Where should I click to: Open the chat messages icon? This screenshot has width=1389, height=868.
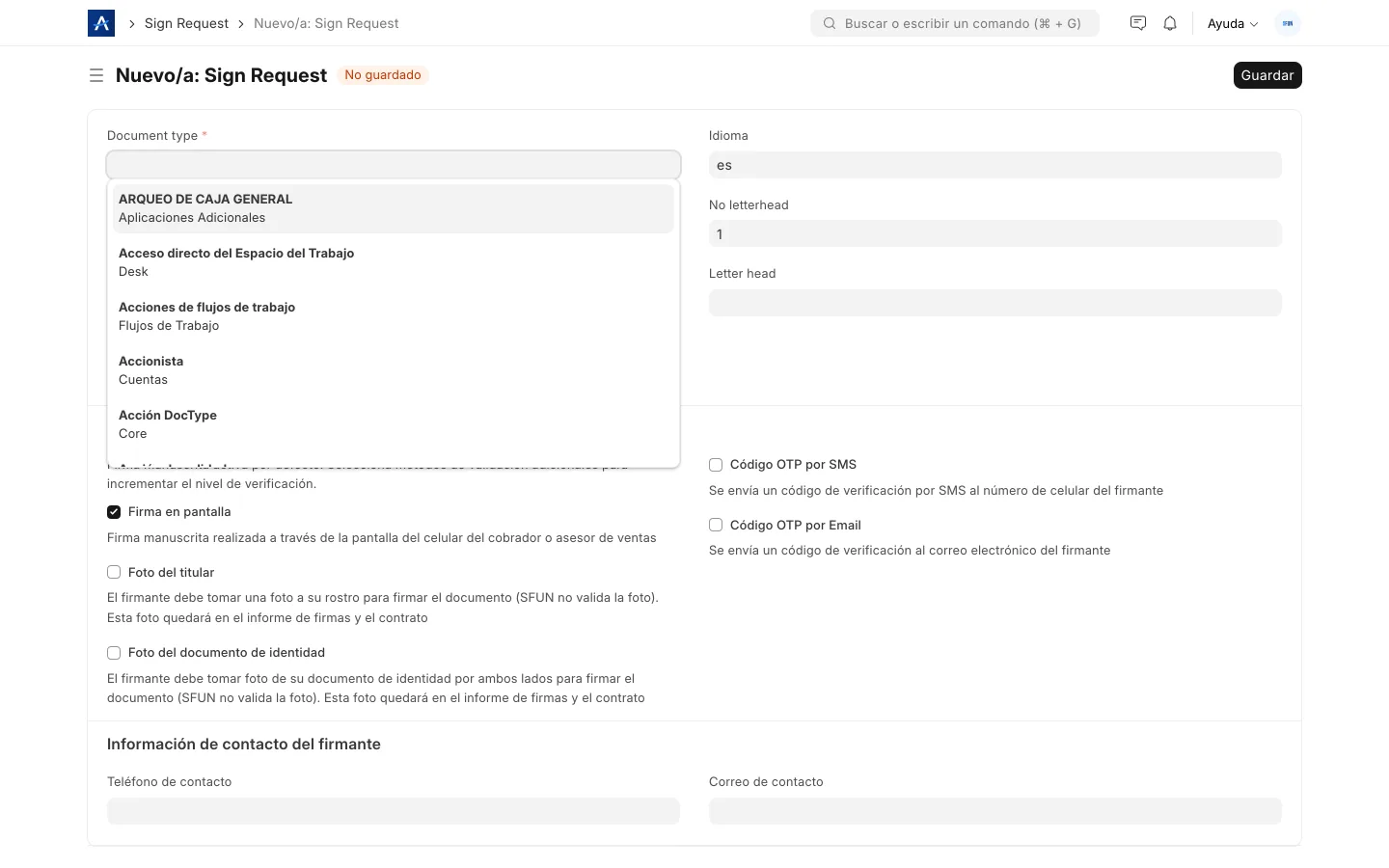point(1138,23)
